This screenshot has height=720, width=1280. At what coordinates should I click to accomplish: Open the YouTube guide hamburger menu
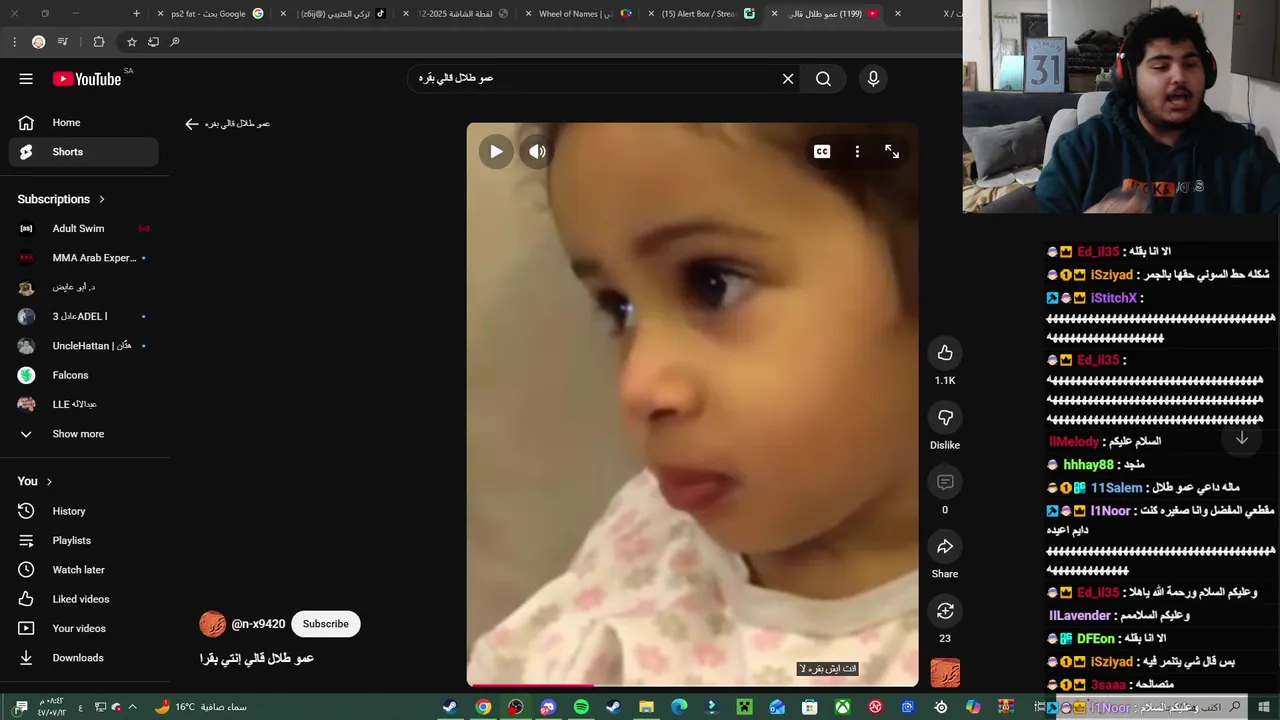pyautogui.click(x=26, y=79)
